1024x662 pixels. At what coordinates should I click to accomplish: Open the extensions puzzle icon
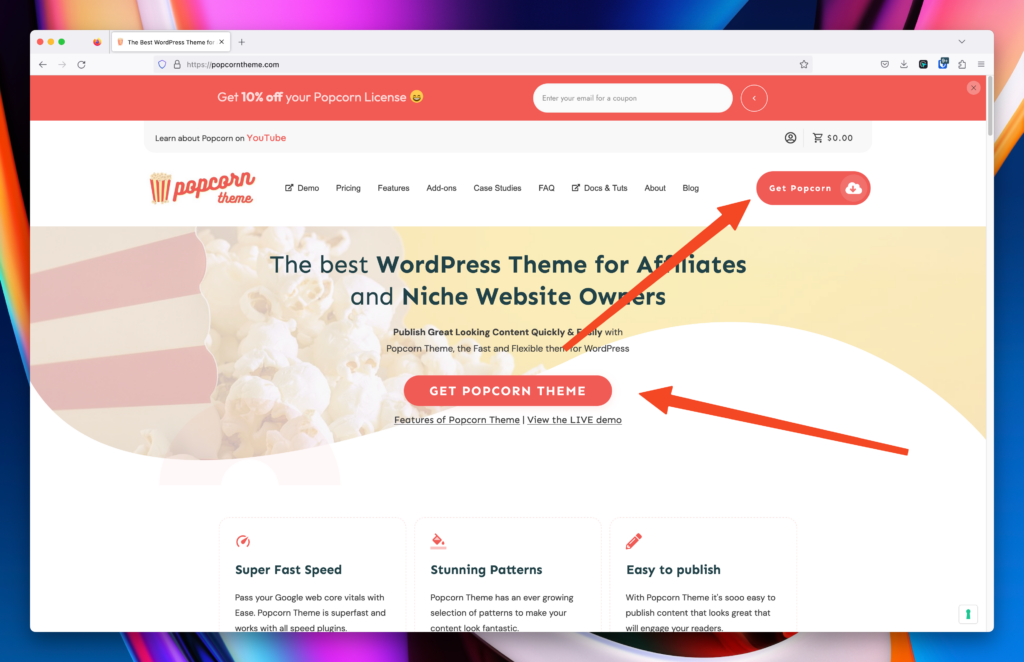(962, 64)
